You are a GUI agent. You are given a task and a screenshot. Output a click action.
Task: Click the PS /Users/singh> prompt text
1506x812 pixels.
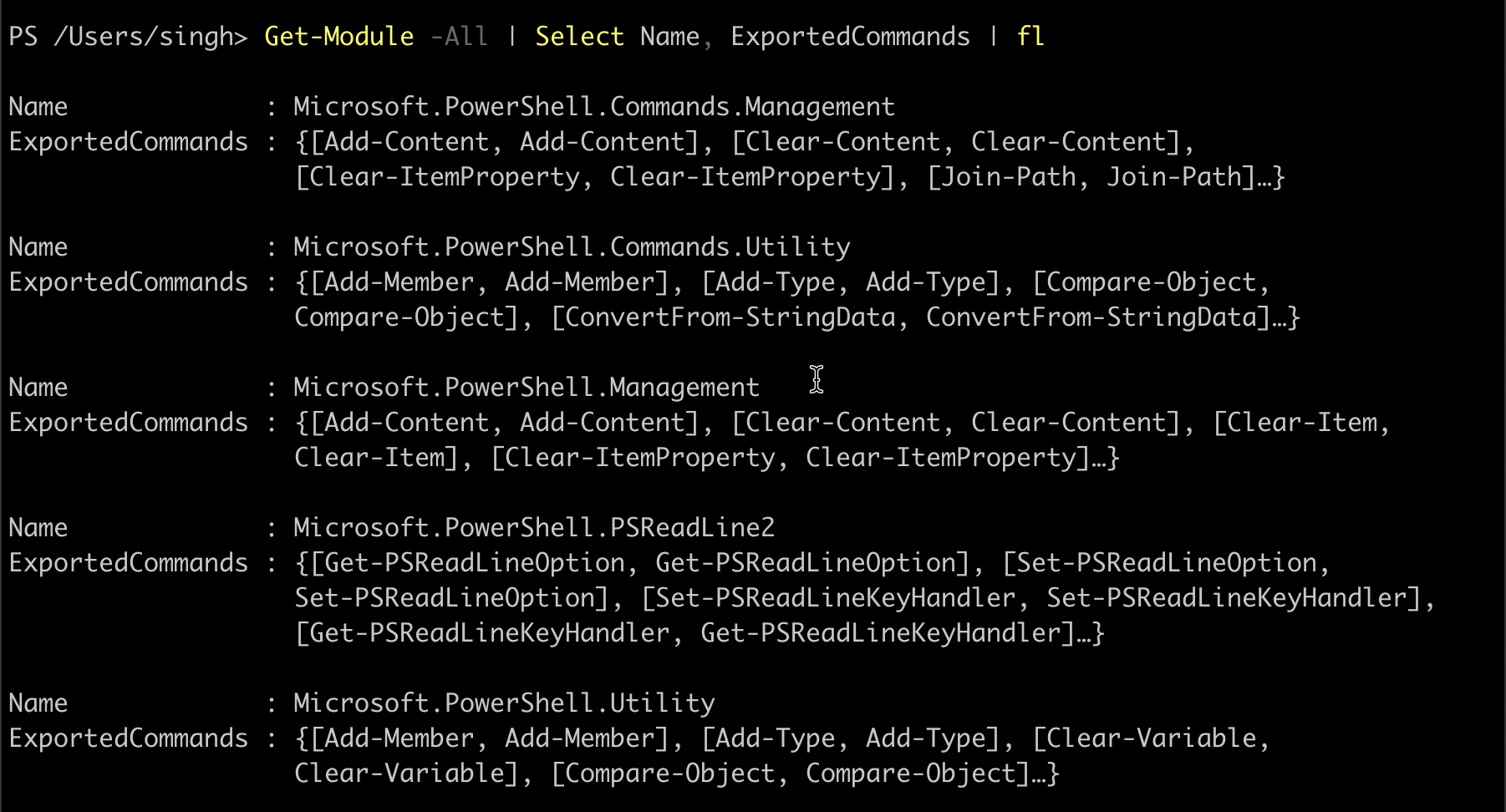point(128,37)
